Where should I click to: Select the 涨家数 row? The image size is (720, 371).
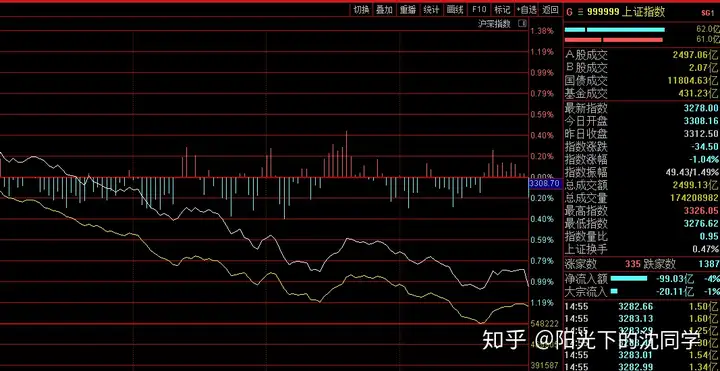pos(641,264)
